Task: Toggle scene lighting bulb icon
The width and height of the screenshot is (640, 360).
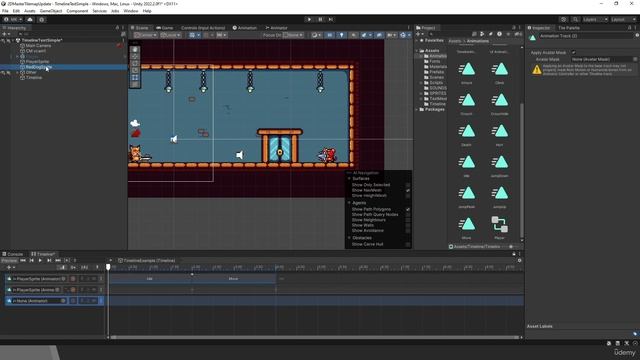Action: pos(342,35)
